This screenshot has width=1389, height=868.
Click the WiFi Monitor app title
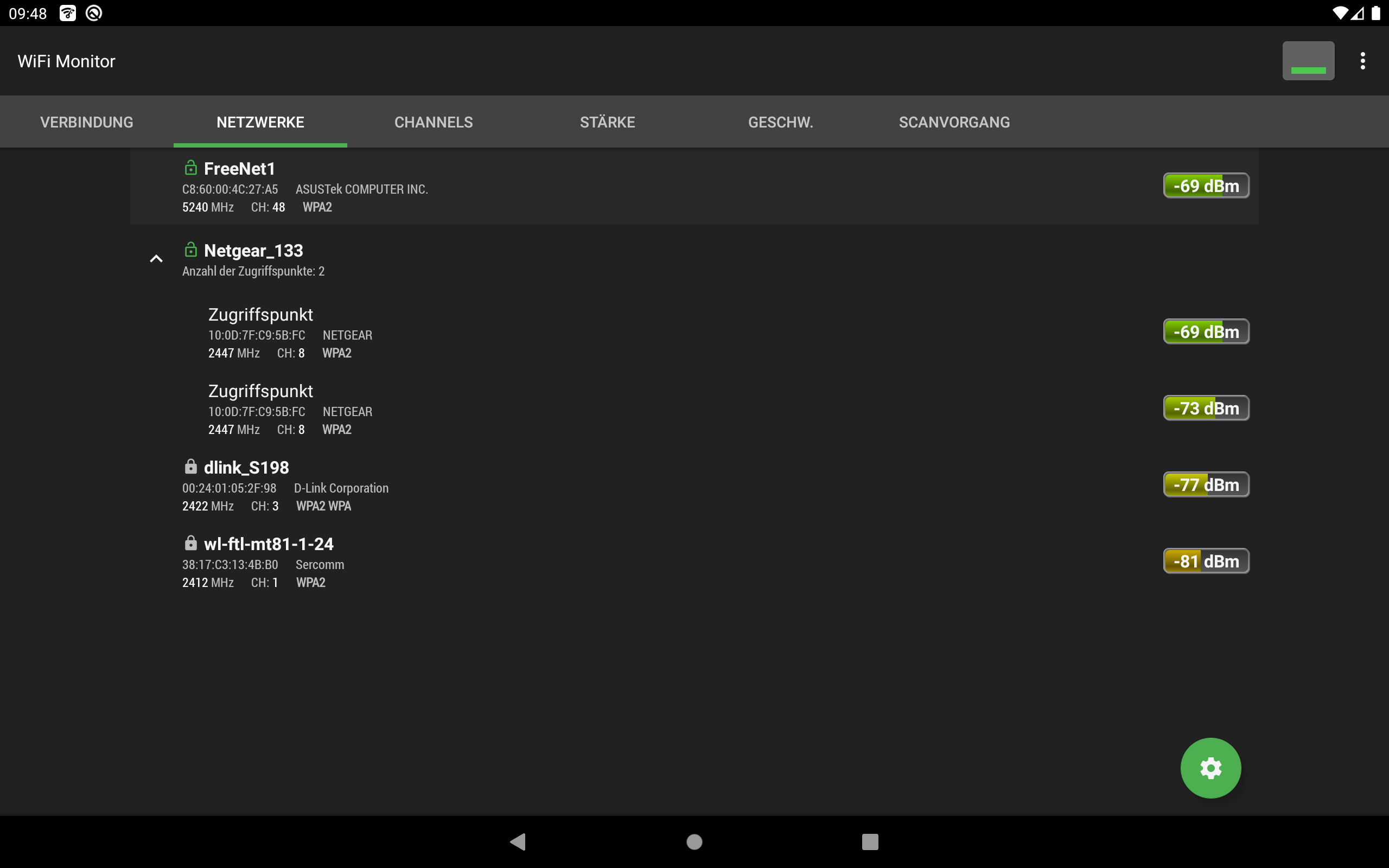(66, 61)
